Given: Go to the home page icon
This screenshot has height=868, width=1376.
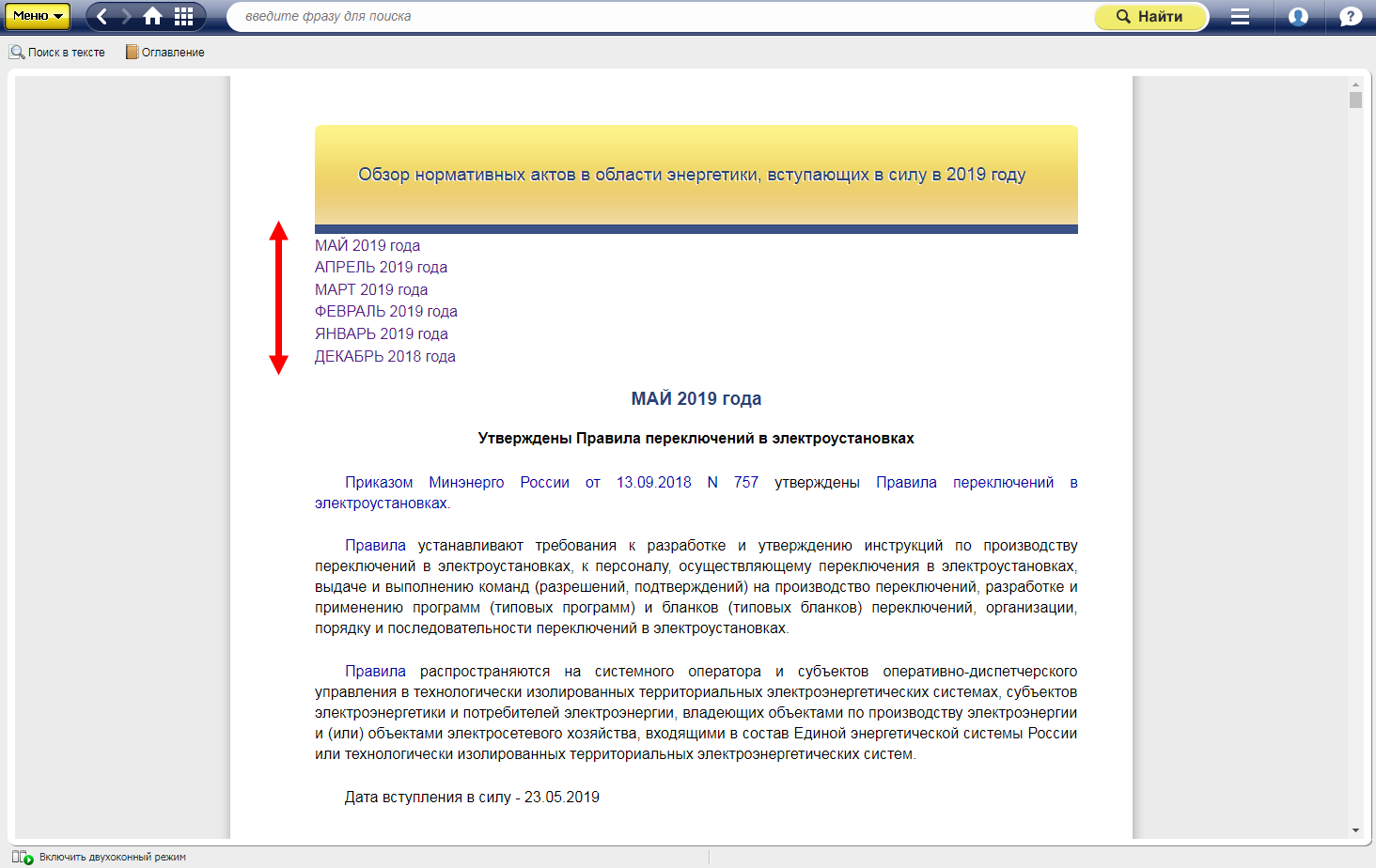Looking at the screenshot, I should 153,16.
